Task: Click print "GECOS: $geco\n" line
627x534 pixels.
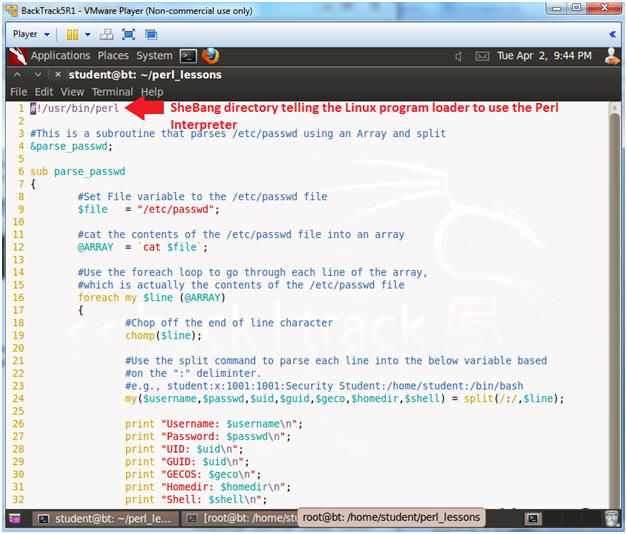Action: (x=193, y=474)
